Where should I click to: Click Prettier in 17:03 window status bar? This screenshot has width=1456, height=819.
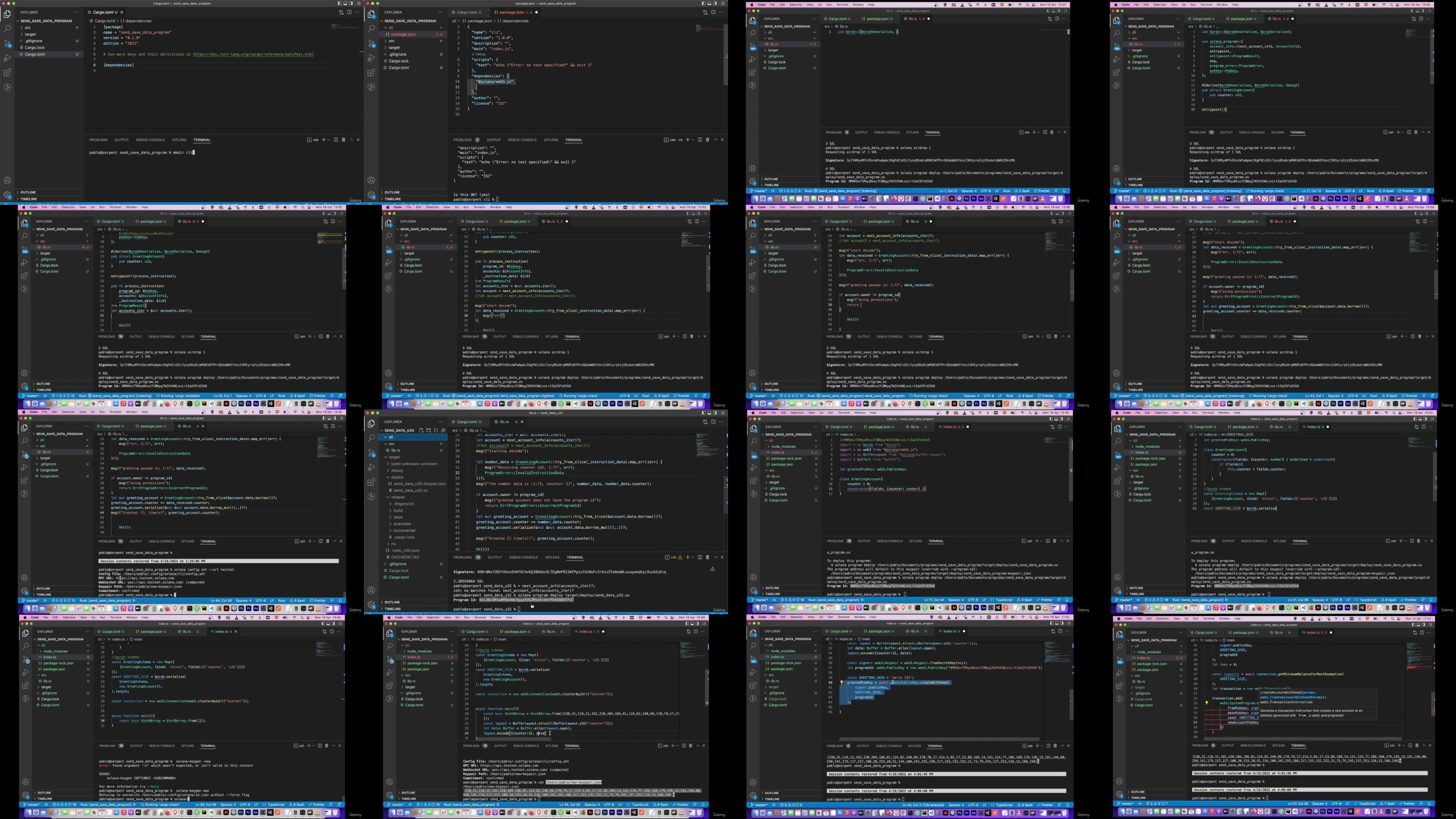click(x=1407, y=804)
